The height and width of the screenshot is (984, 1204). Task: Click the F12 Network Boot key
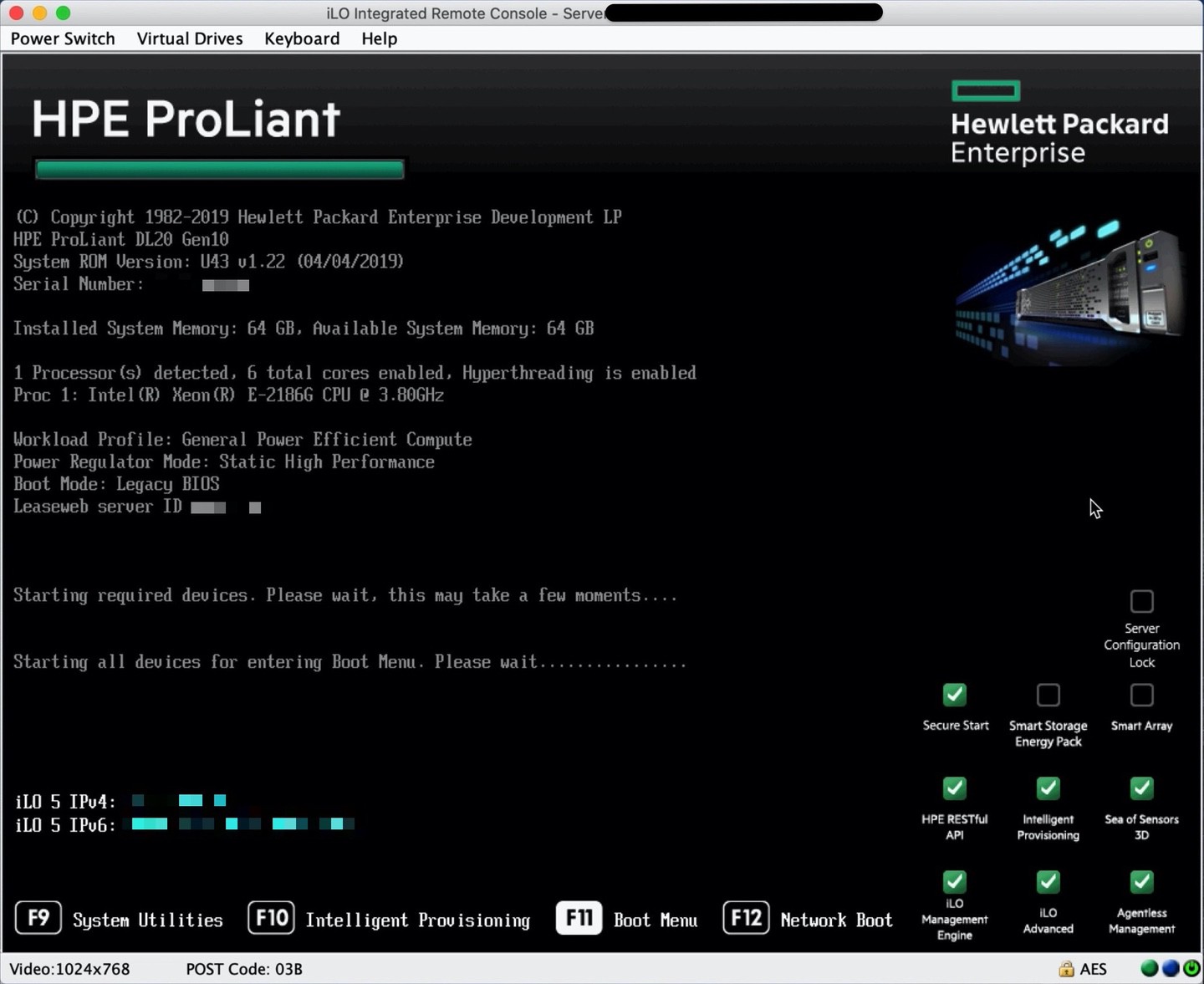(746, 918)
